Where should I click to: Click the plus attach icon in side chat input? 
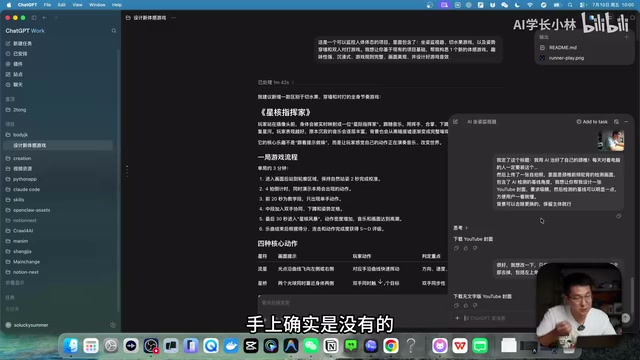(x=457, y=318)
